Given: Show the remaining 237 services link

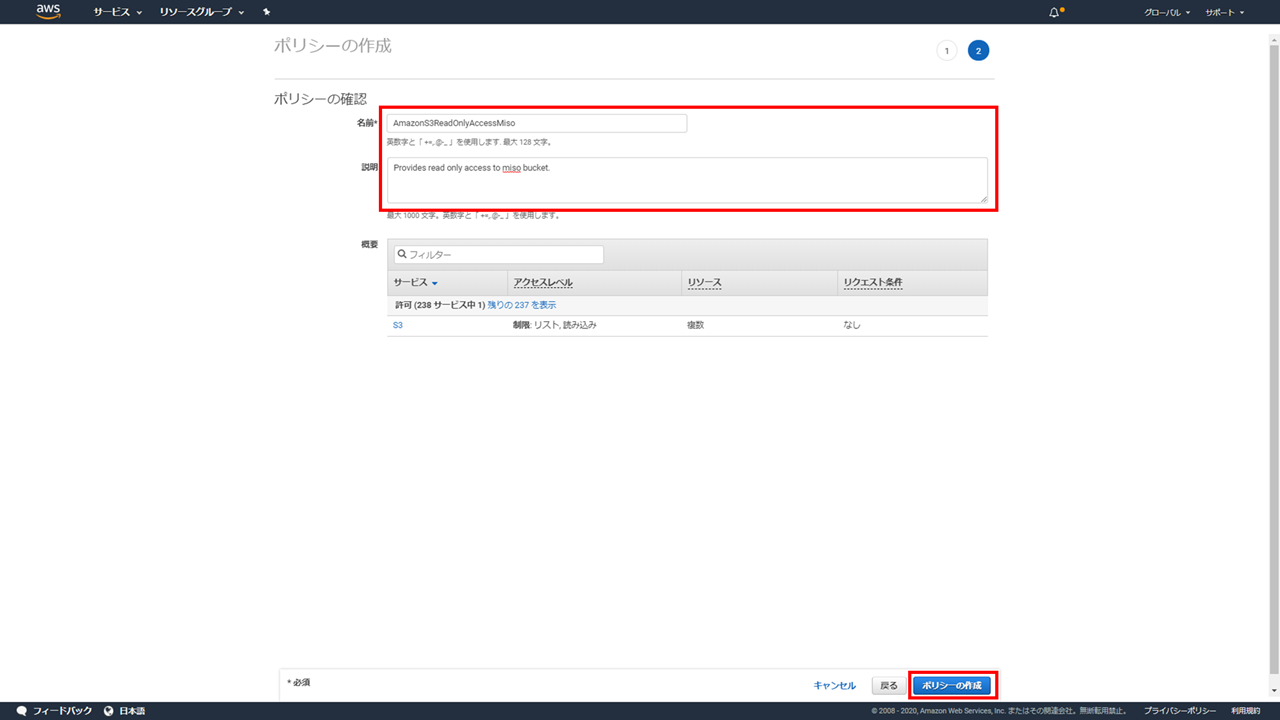Looking at the screenshot, I should 521,305.
